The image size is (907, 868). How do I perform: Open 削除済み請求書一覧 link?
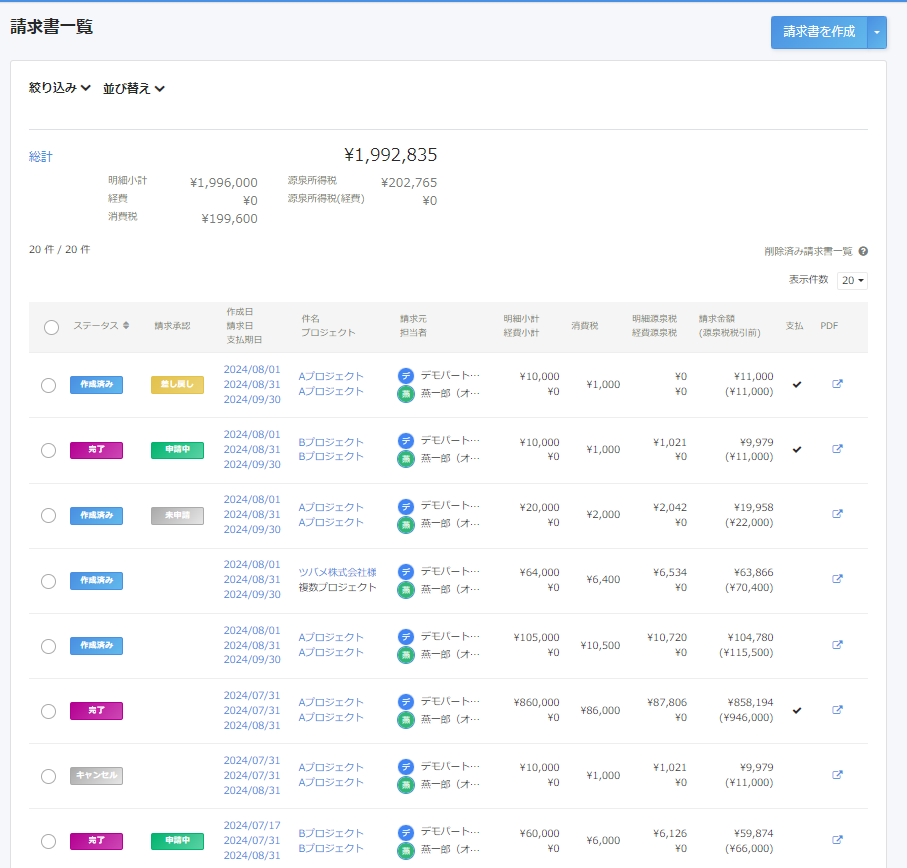point(808,252)
